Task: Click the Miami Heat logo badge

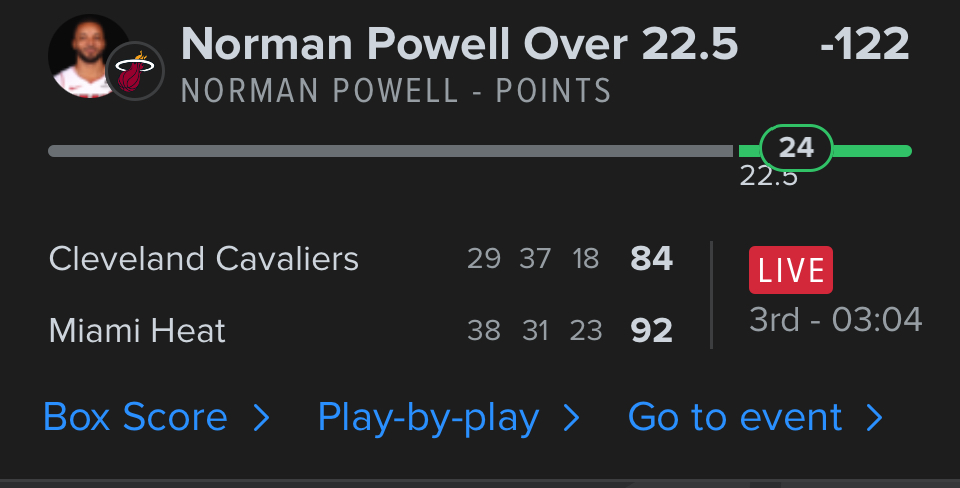Action: point(135,71)
